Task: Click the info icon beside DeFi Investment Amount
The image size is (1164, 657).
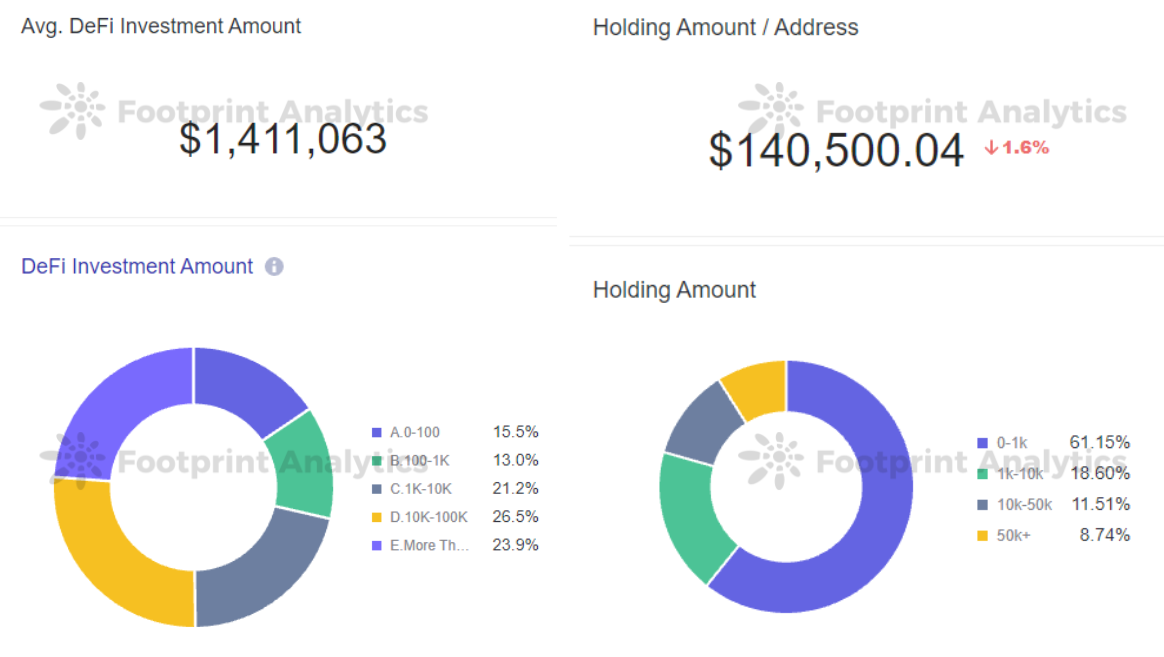Action: click(274, 267)
